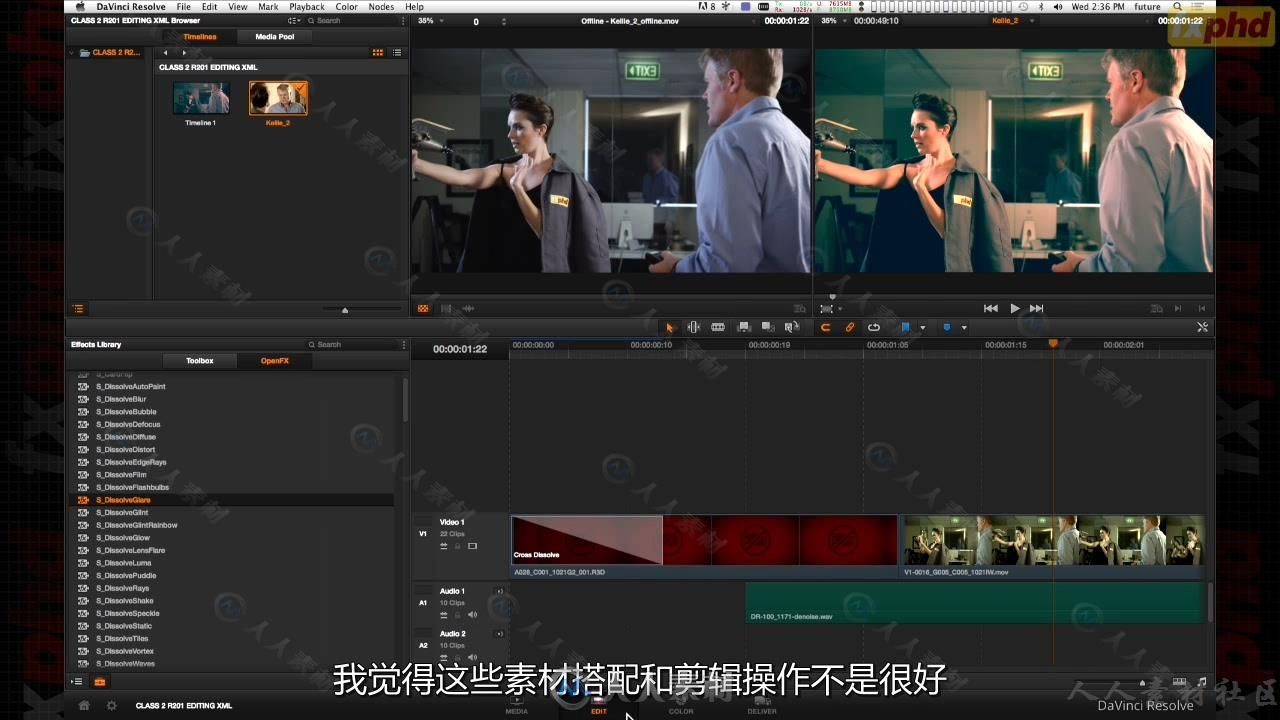Switch to the Timelines tab
This screenshot has height=720, width=1280.
click(200, 37)
